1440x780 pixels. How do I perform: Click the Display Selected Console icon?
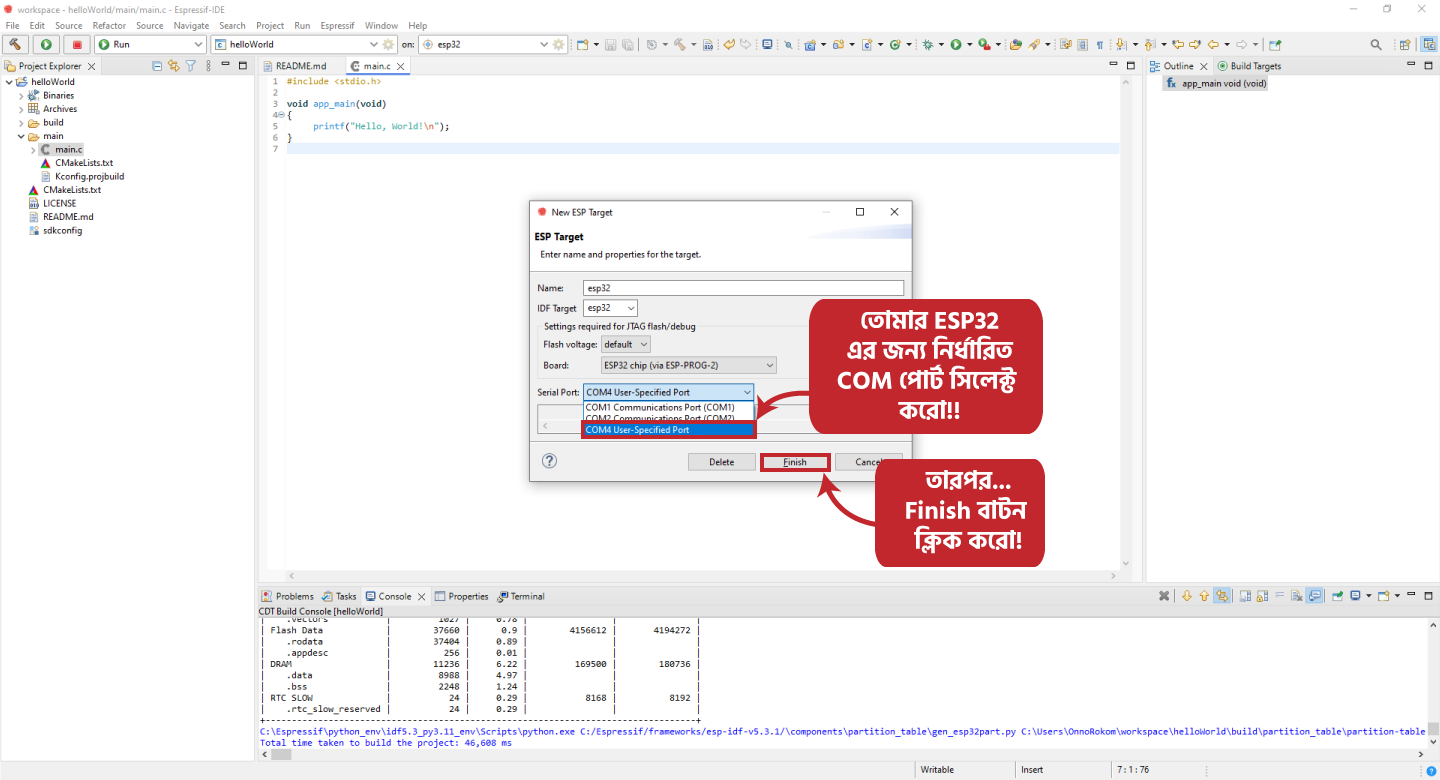click(x=1355, y=596)
